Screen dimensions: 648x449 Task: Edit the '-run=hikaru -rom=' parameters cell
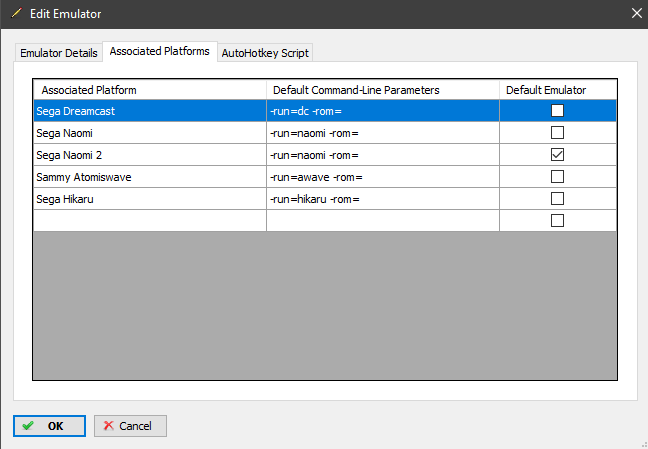coord(383,198)
